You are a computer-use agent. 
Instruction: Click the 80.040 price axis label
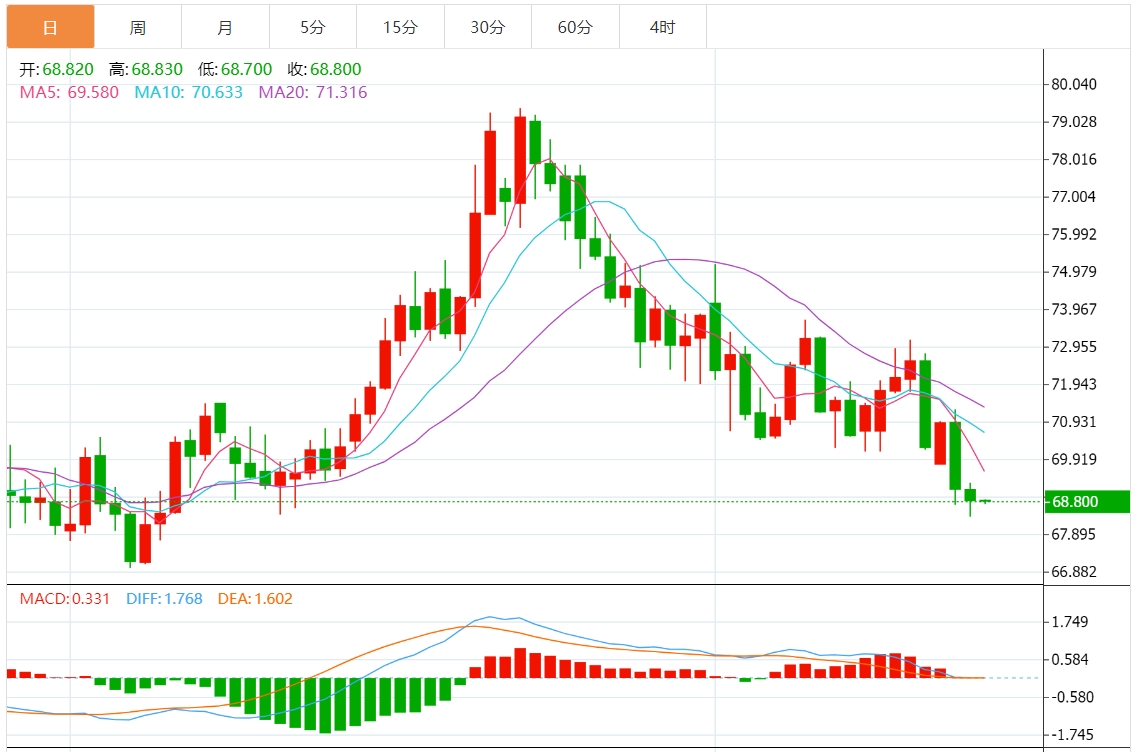tap(1074, 84)
